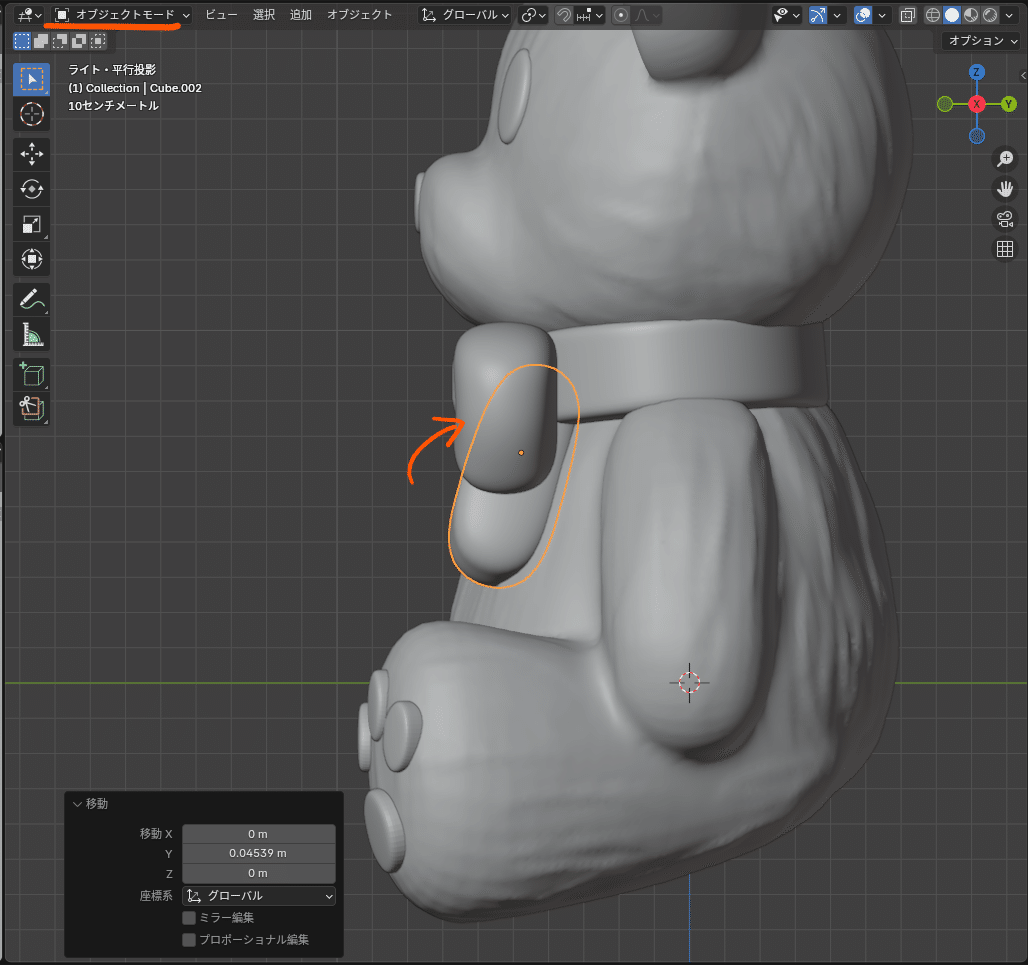Toggle camera view icon
Screen dimensions: 1028x965
[x=1004, y=219]
